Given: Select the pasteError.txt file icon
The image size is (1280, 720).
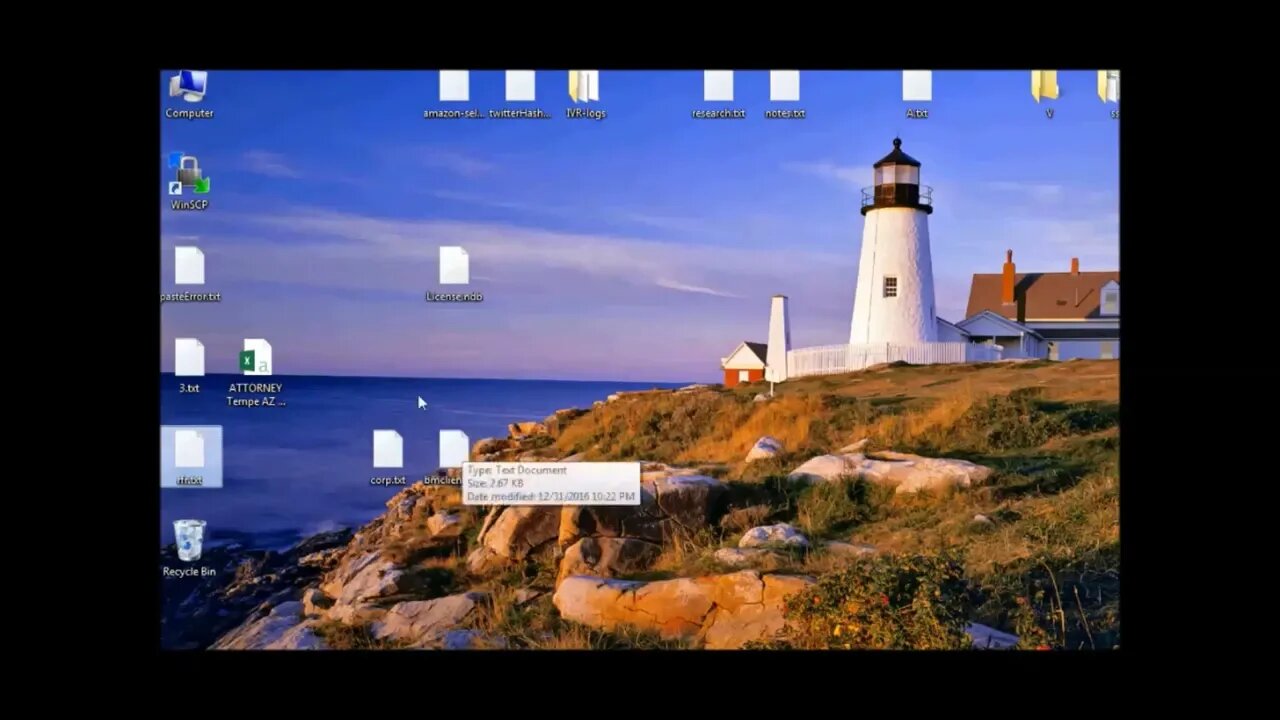Looking at the screenshot, I should tap(190, 274).
